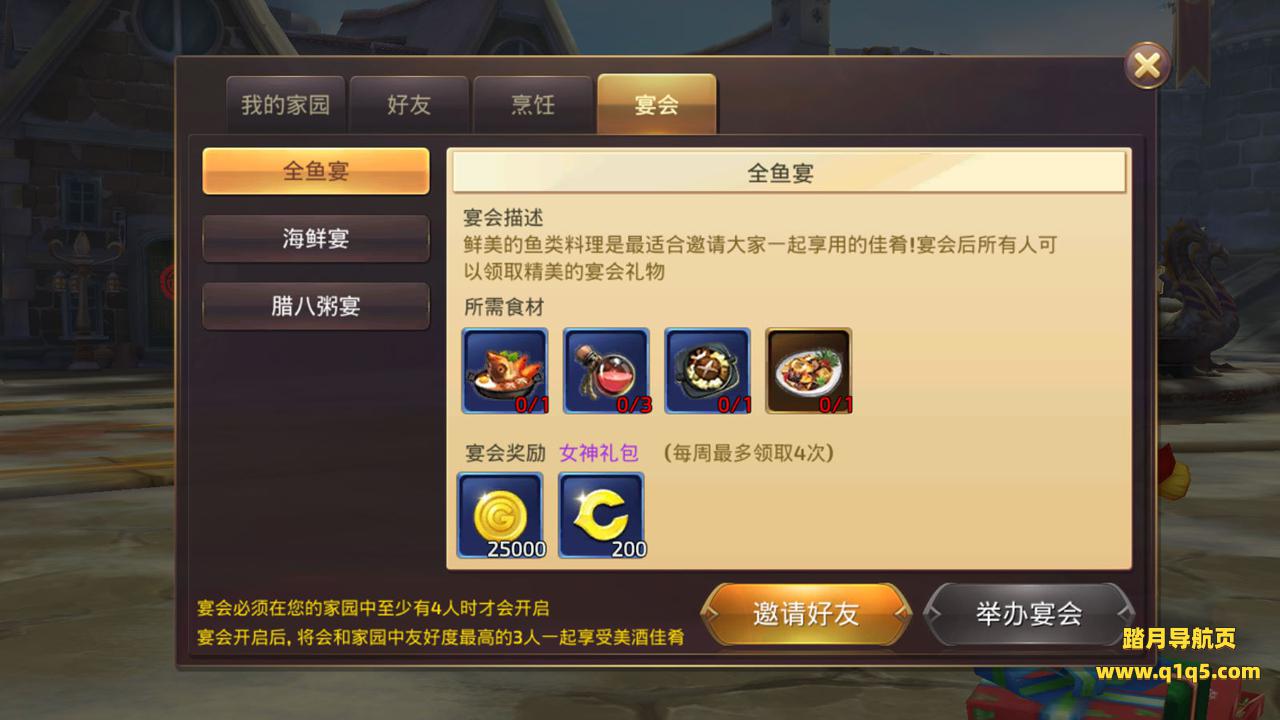Choose 海鲜宴 in the banquet list

coord(316,239)
